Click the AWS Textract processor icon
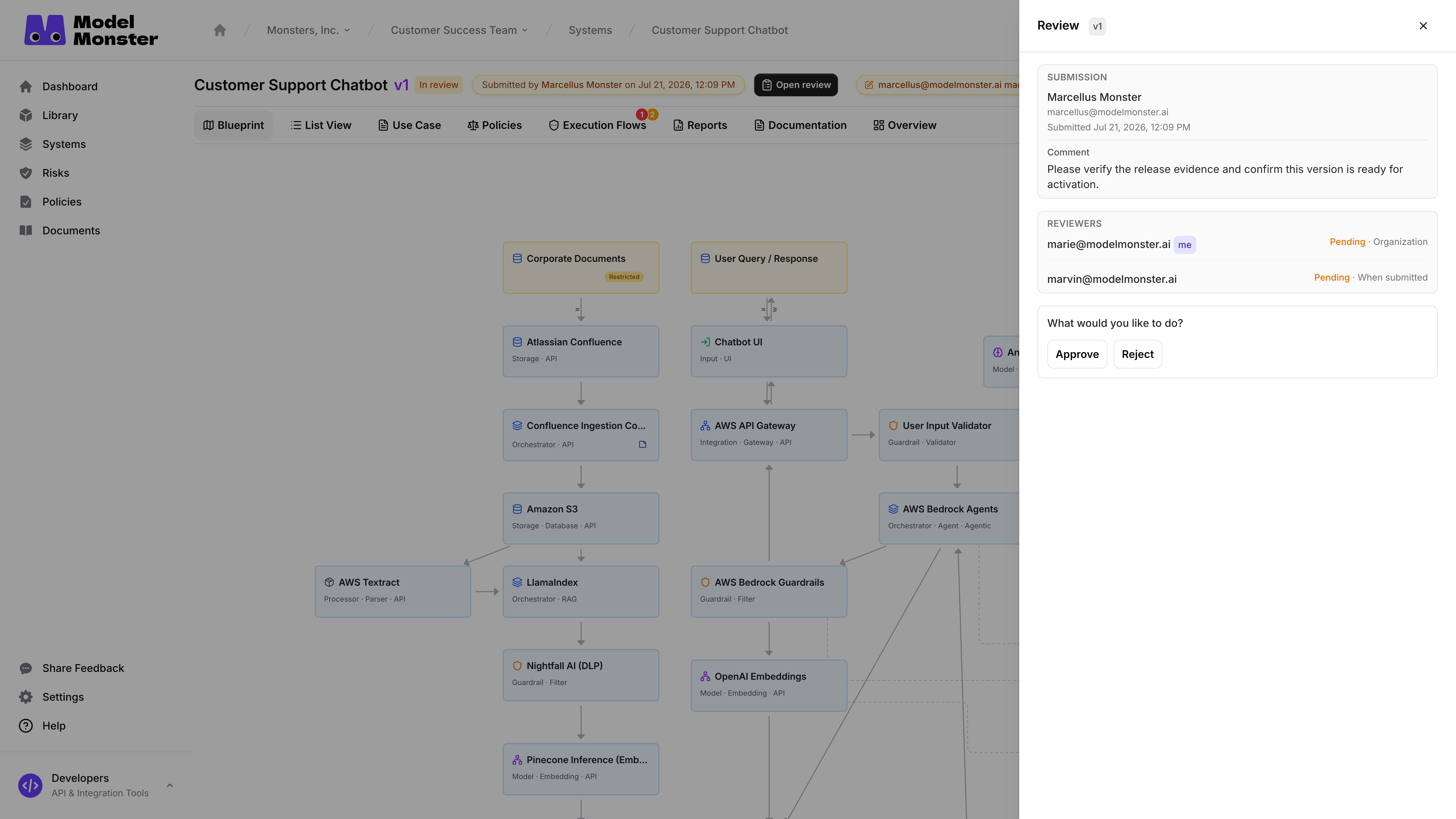This screenshot has width=1456, height=819. pyautogui.click(x=329, y=582)
